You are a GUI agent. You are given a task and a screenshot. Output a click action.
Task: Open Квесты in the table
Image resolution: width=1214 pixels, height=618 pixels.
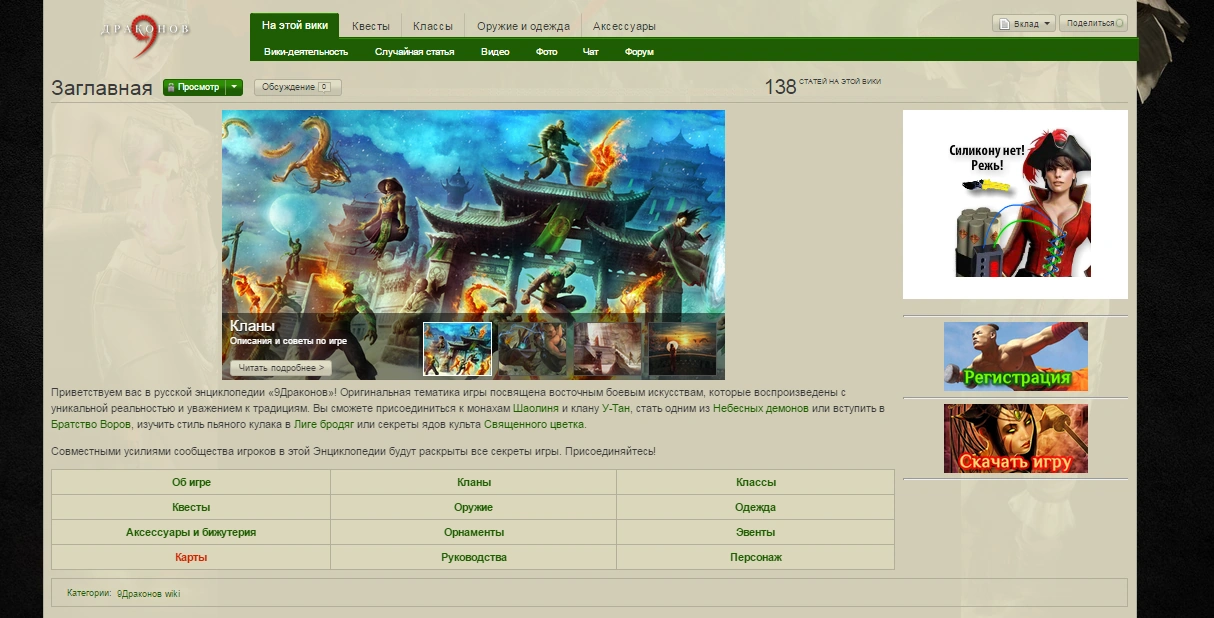click(x=191, y=507)
